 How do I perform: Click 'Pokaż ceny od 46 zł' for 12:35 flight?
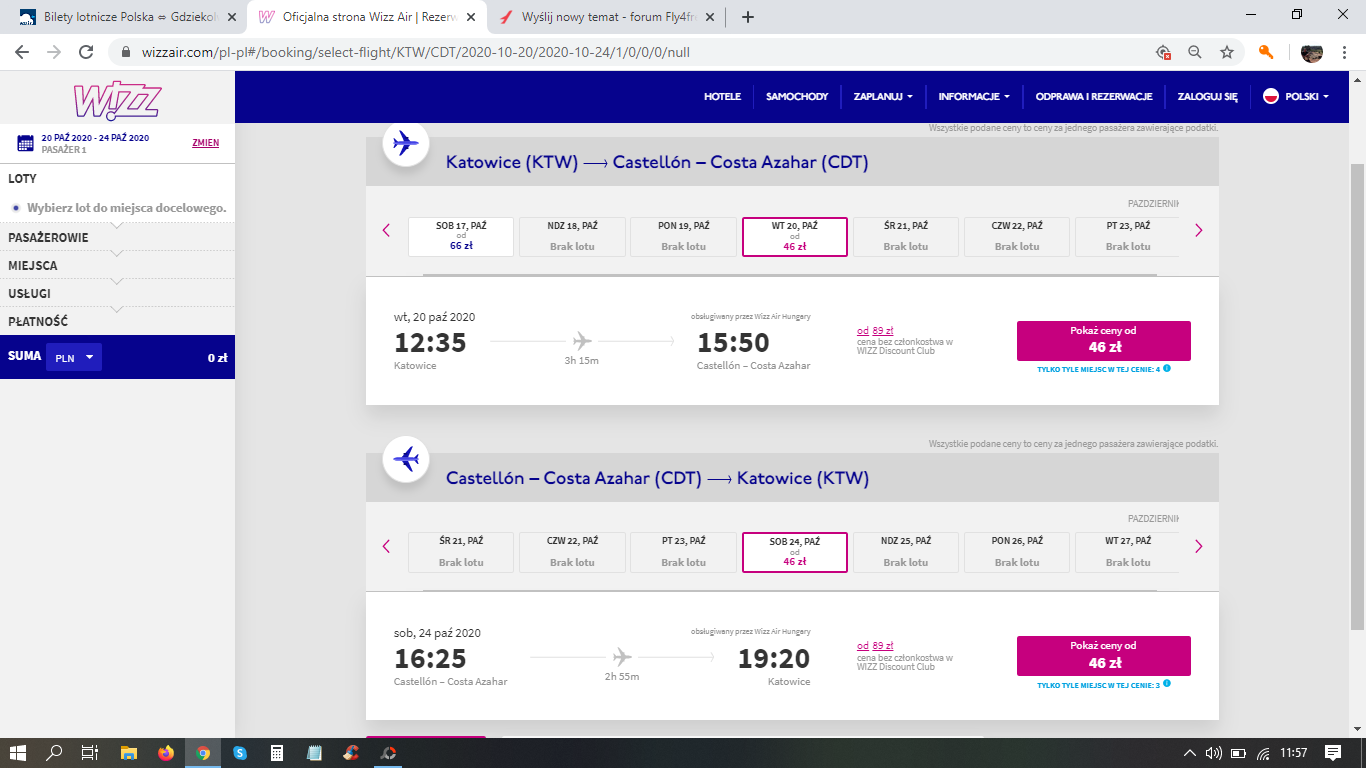click(1104, 340)
